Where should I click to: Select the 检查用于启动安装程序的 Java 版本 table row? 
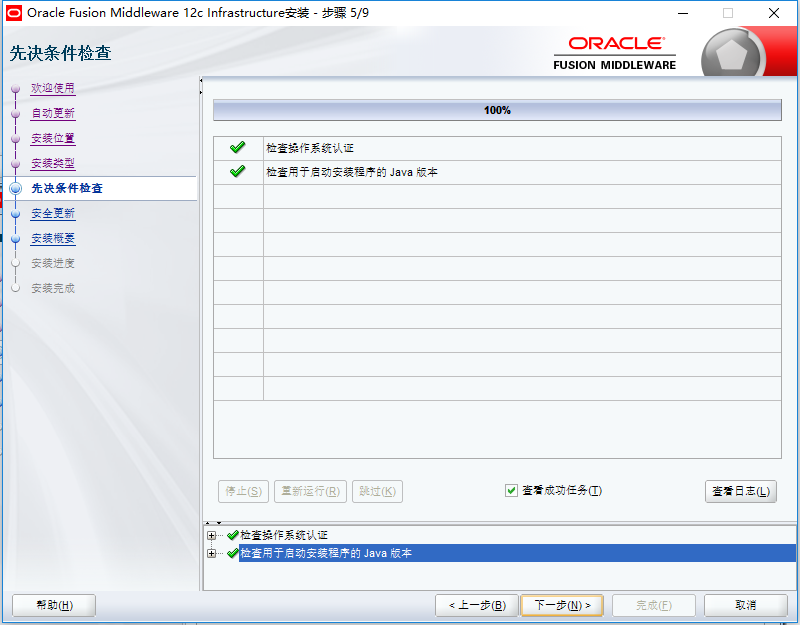point(497,172)
